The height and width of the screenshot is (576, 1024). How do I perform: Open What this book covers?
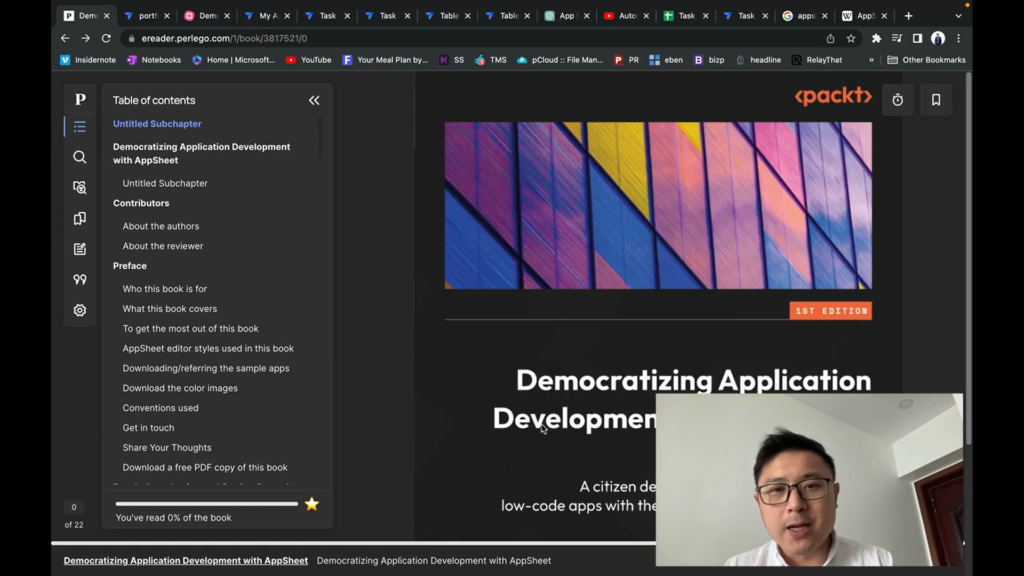point(170,309)
